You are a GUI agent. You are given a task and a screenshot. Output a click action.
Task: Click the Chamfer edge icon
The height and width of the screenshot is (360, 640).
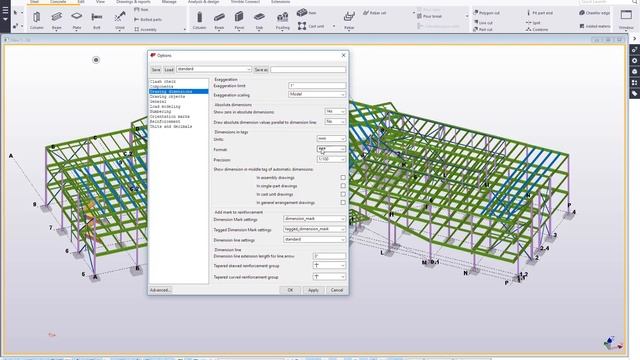click(x=582, y=13)
